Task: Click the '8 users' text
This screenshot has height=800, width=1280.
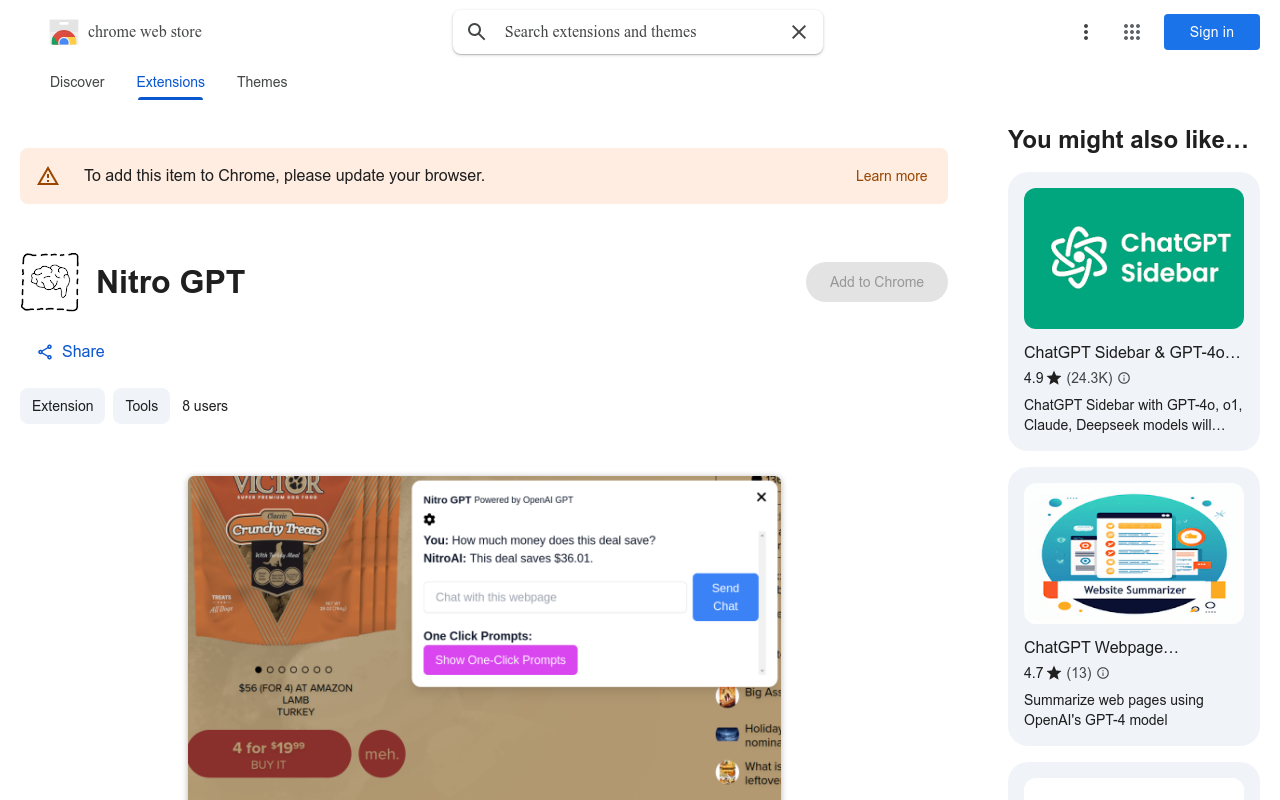Action: tap(205, 406)
